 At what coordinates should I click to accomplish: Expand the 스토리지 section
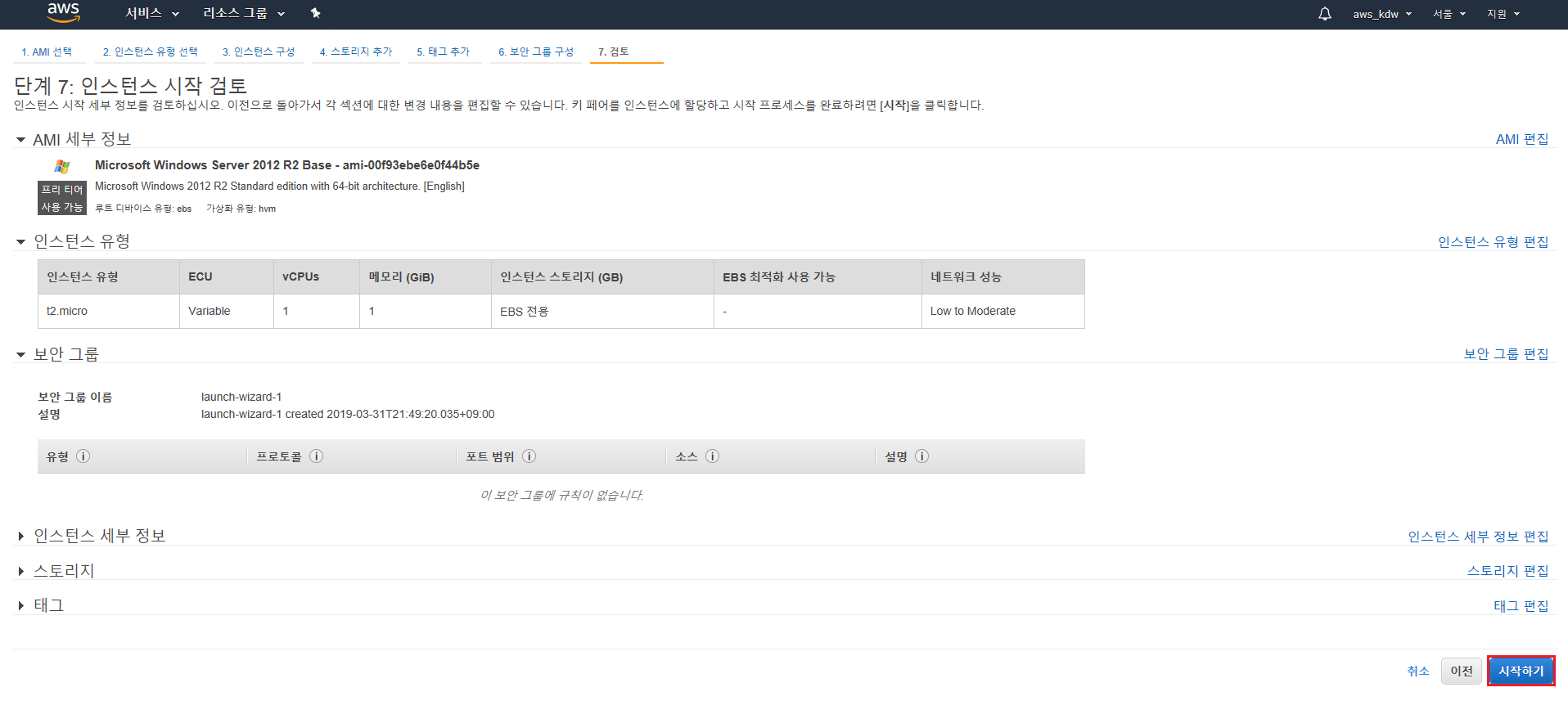20,571
